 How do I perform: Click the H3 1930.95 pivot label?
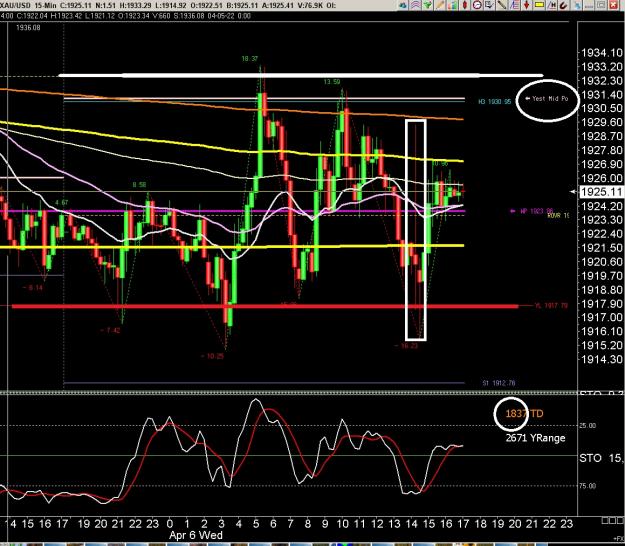[494, 102]
